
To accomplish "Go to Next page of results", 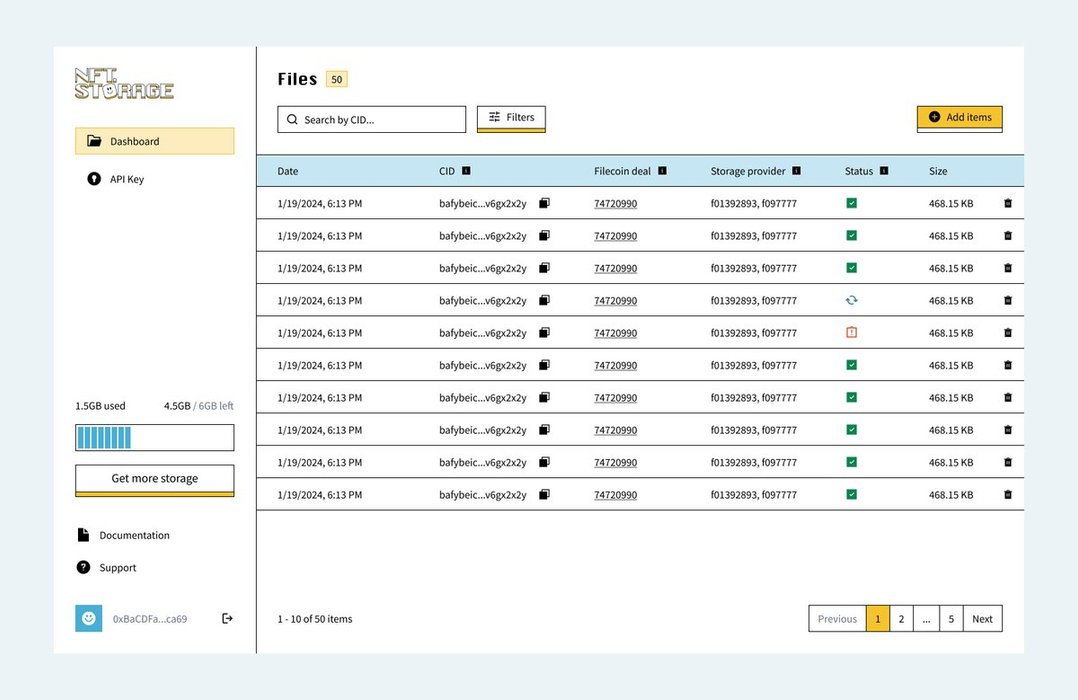I will tap(982, 619).
